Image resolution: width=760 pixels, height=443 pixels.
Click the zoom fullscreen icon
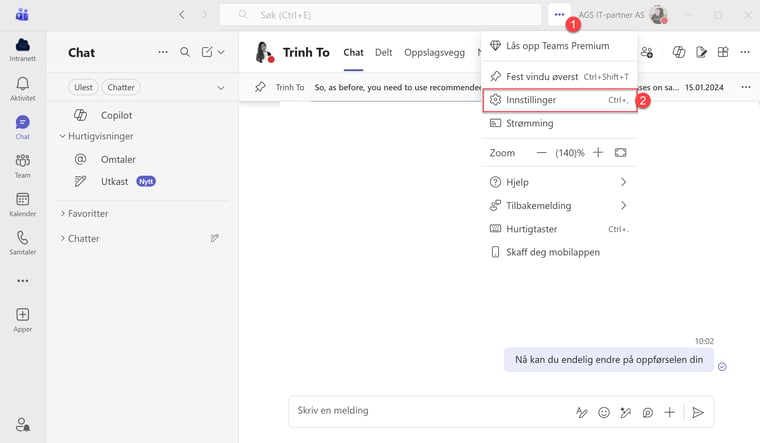[621, 153]
